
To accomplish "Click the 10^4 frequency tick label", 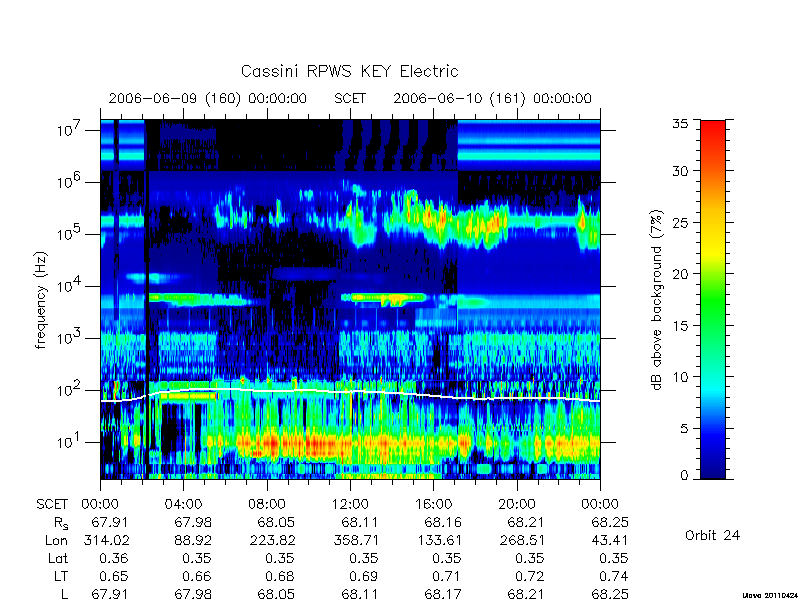I will coord(69,286).
